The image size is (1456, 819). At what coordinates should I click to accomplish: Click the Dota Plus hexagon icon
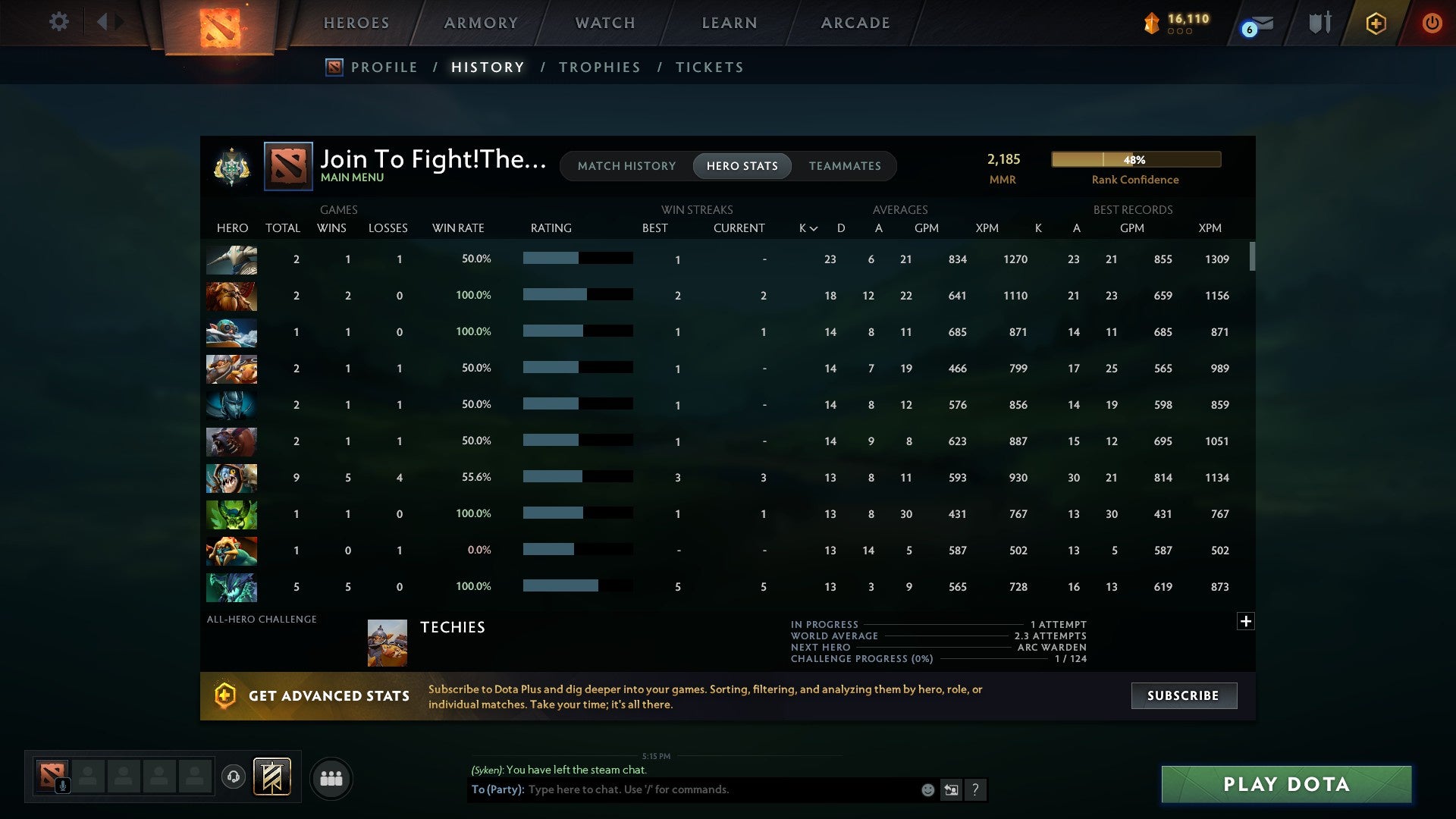click(1376, 24)
